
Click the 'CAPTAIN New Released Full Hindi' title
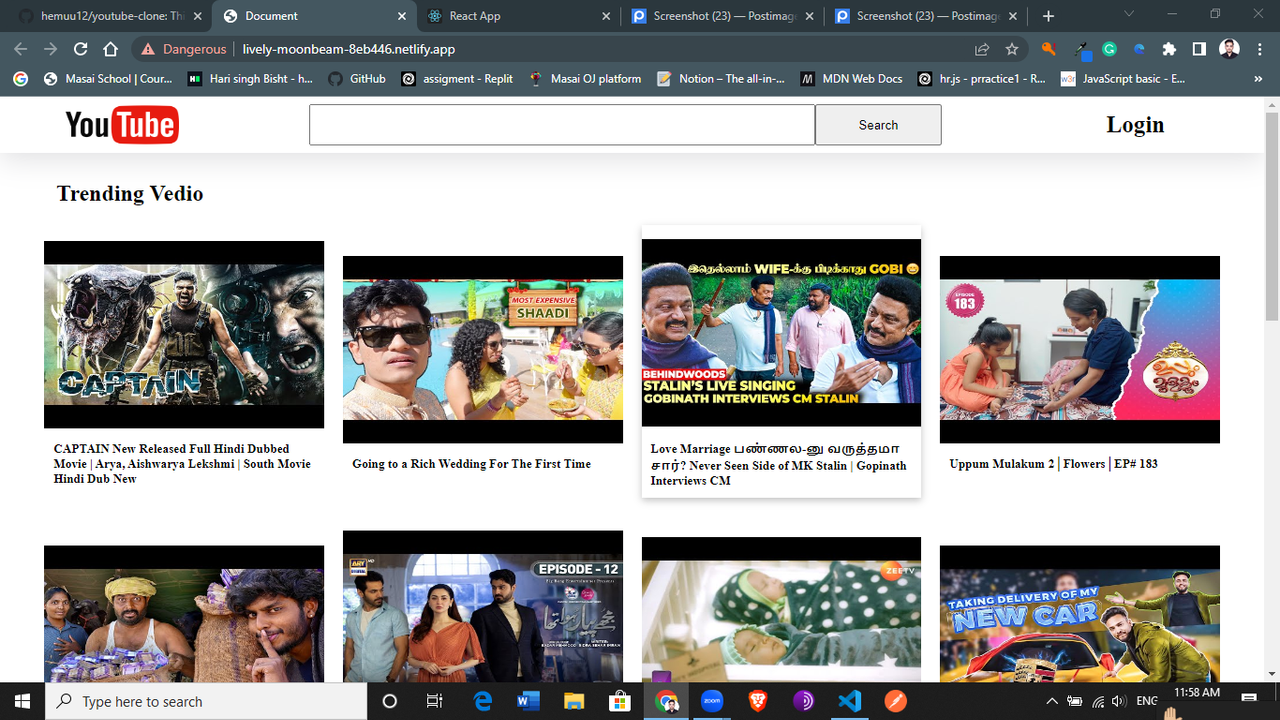coord(182,464)
